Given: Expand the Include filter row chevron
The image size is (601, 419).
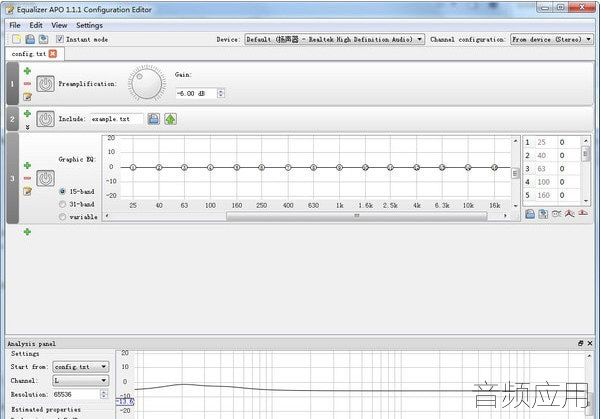Looking at the screenshot, I should [x=28, y=127].
